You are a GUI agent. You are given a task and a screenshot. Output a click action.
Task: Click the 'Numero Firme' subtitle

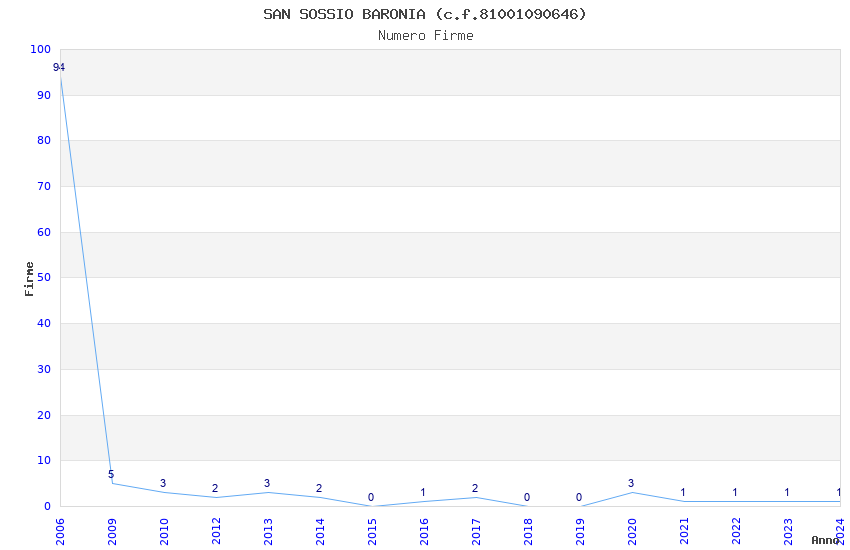tap(426, 36)
